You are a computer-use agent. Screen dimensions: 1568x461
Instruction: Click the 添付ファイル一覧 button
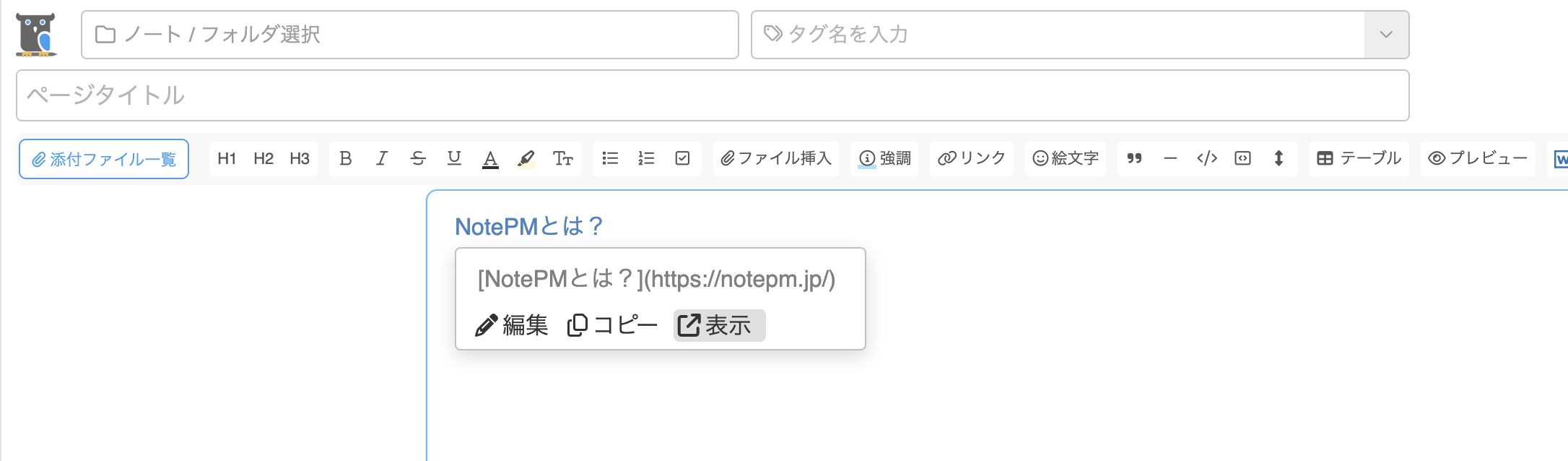[104, 159]
